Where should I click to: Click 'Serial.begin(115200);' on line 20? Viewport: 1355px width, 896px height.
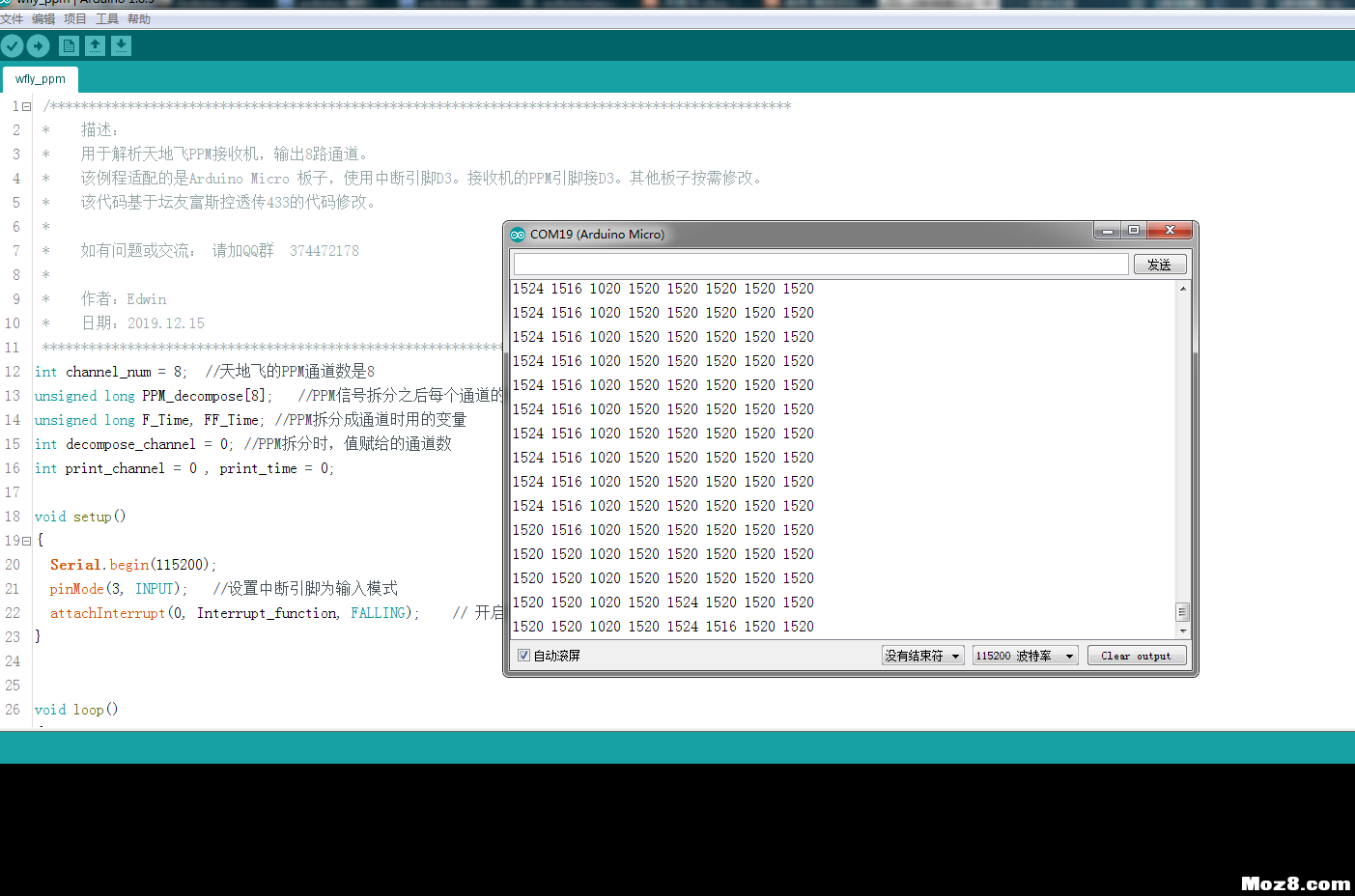click(x=133, y=565)
